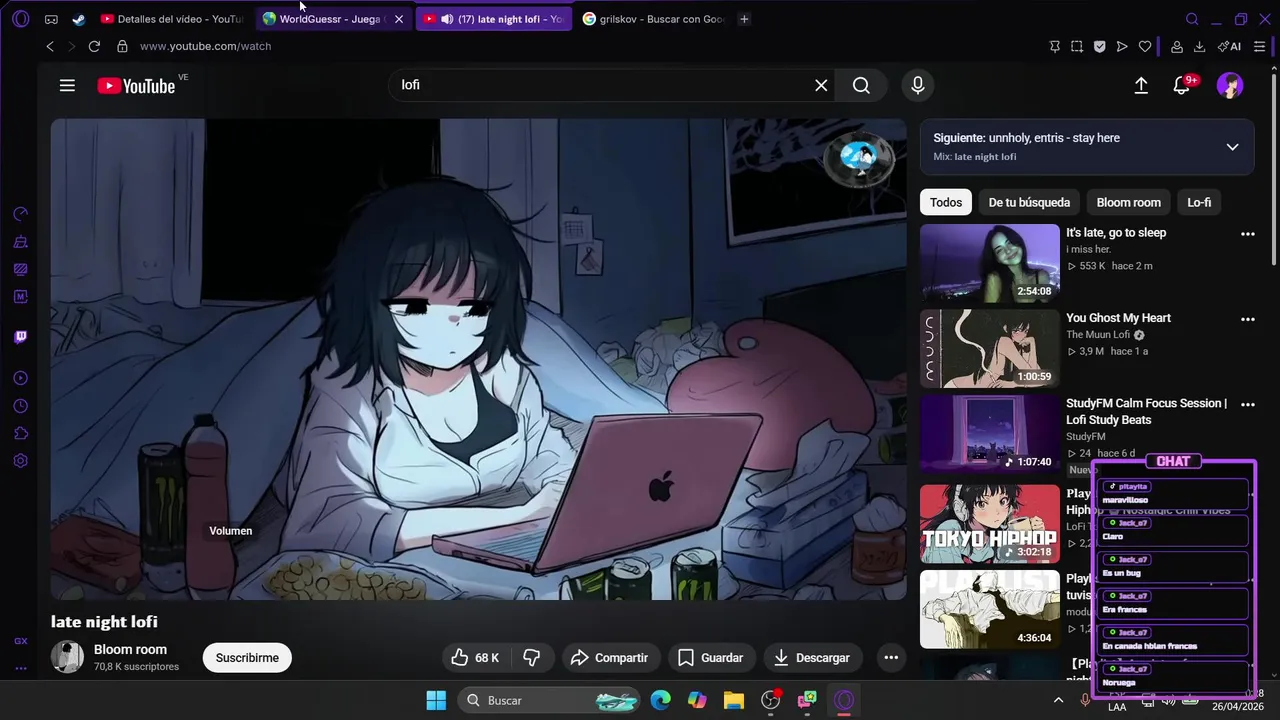The height and width of the screenshot is (720, 1280).
Task: Open Steam tab icon in tab bar
Action: point(78,19)
